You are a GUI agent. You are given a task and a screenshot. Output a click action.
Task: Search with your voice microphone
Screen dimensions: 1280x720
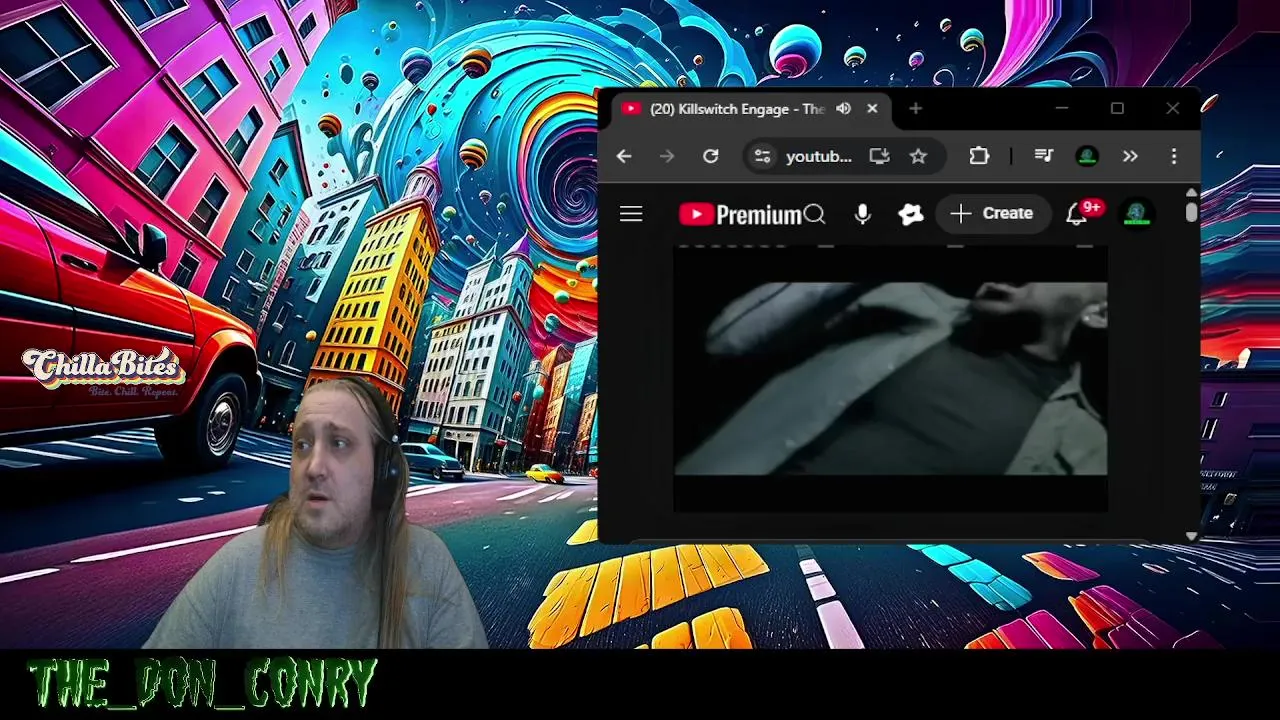tap(863, 214)
